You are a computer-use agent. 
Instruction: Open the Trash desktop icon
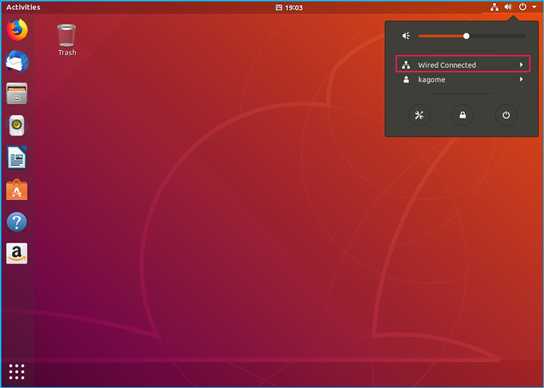(67, 35)
